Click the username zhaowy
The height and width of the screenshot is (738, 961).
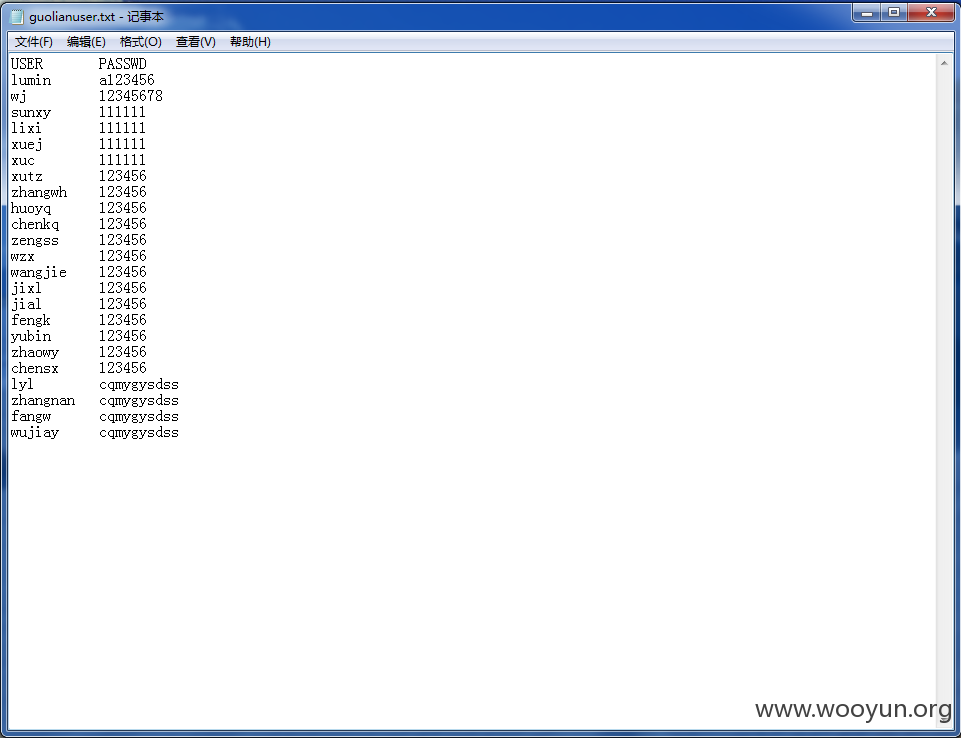35,352
